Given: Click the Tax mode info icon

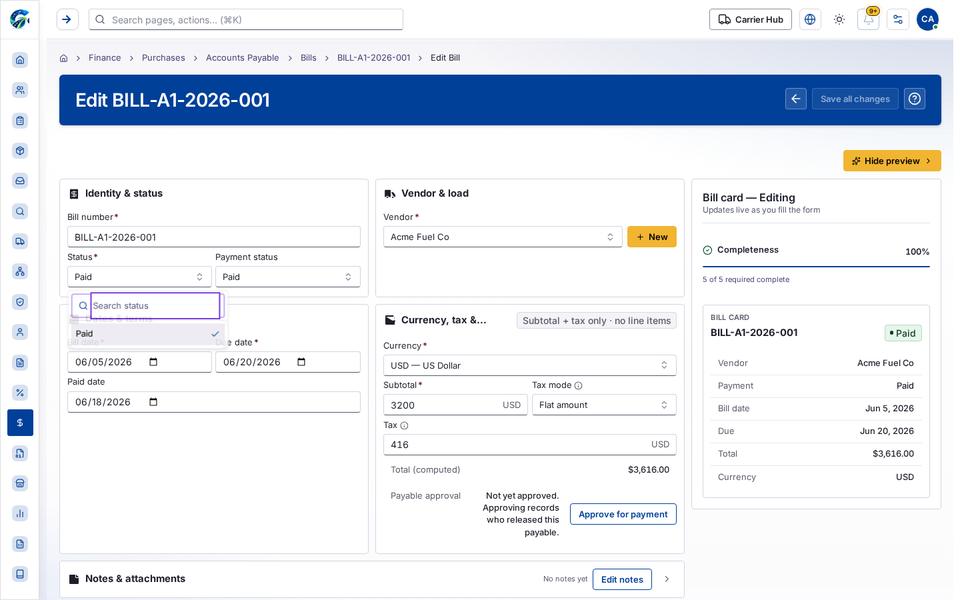Looking at the screenshot, I should [578, 386].
